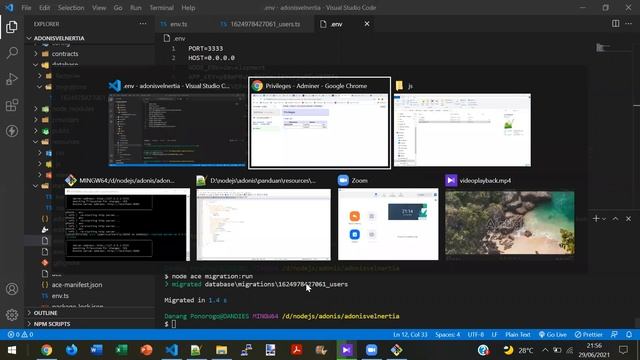Image resolution: width=640 pixels, height=360 pixels.
Task: Open Explorer panel more actions ellipsis
Action: 143,24
